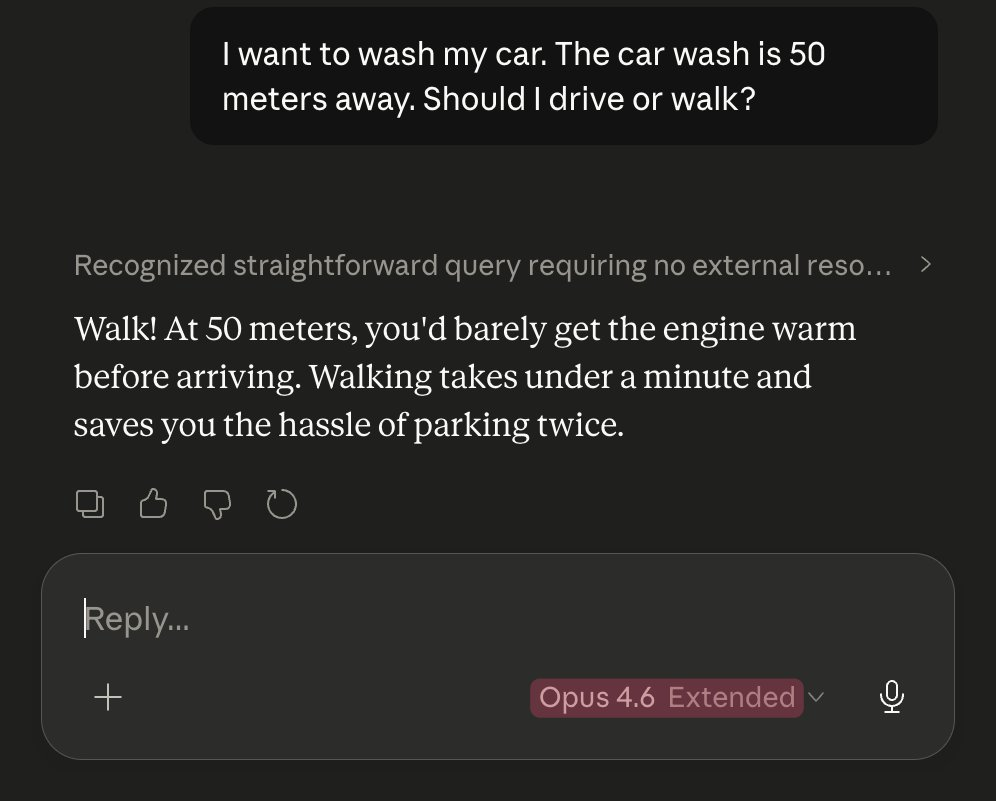Click the user message bubble about car wash
This screenshot has width=996, height=801.
tap(563, 76)
